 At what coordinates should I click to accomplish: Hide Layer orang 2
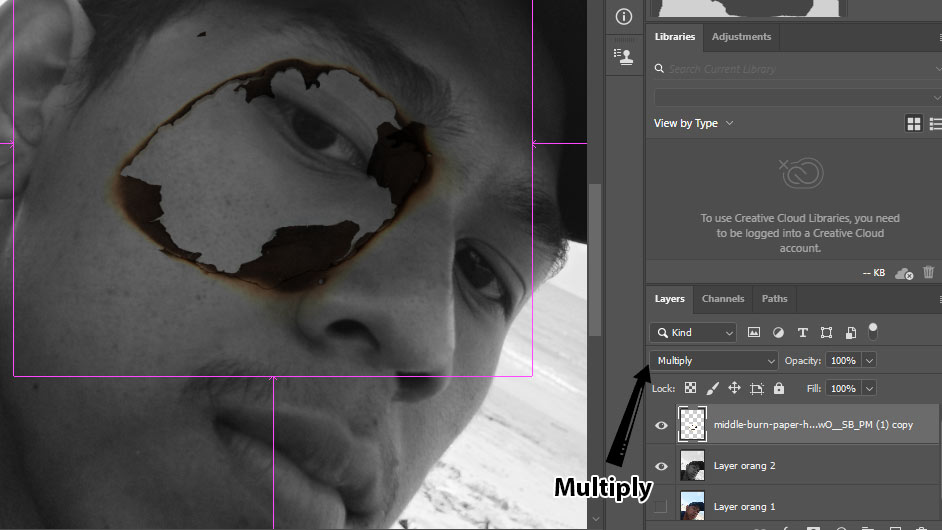(661, 466)
